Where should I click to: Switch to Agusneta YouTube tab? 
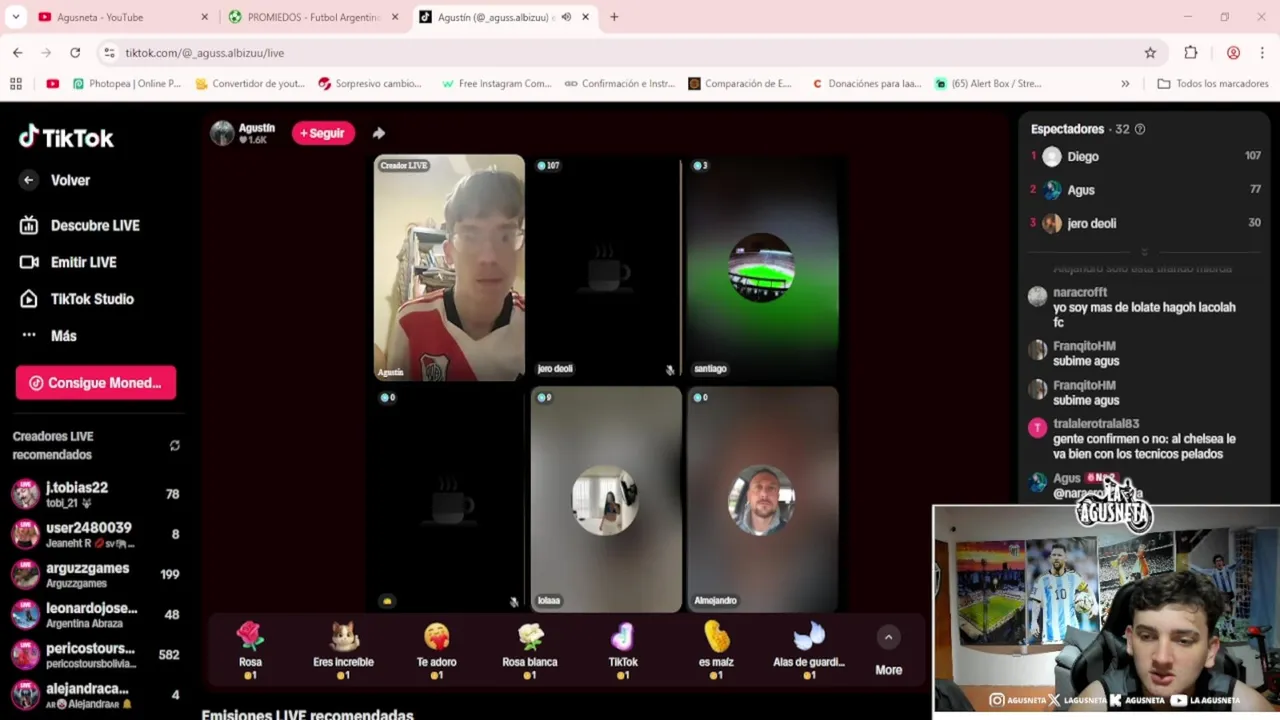[122, 17]
